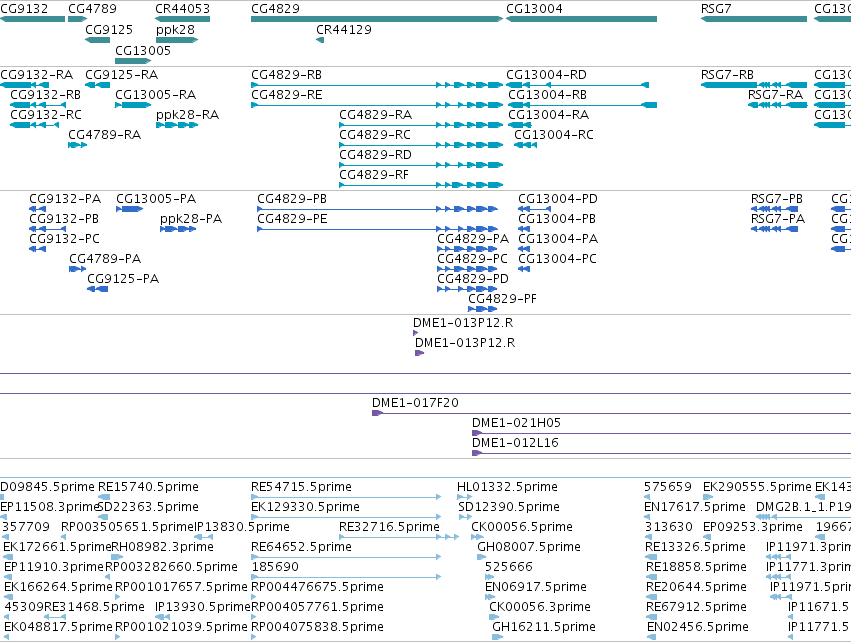Select the CG13005 gene label
Viewport: 851px width, 642px height.
click(143, 50)
